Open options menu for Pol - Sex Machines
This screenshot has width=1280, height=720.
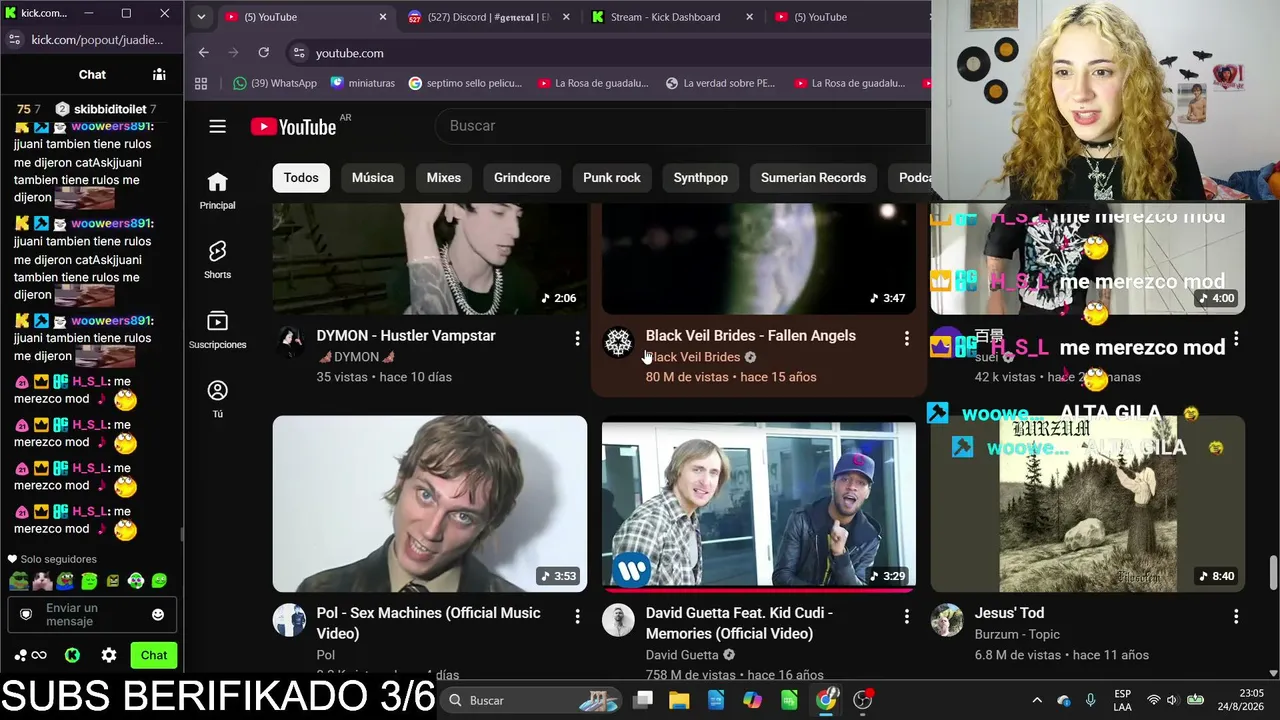pos(577,616)
